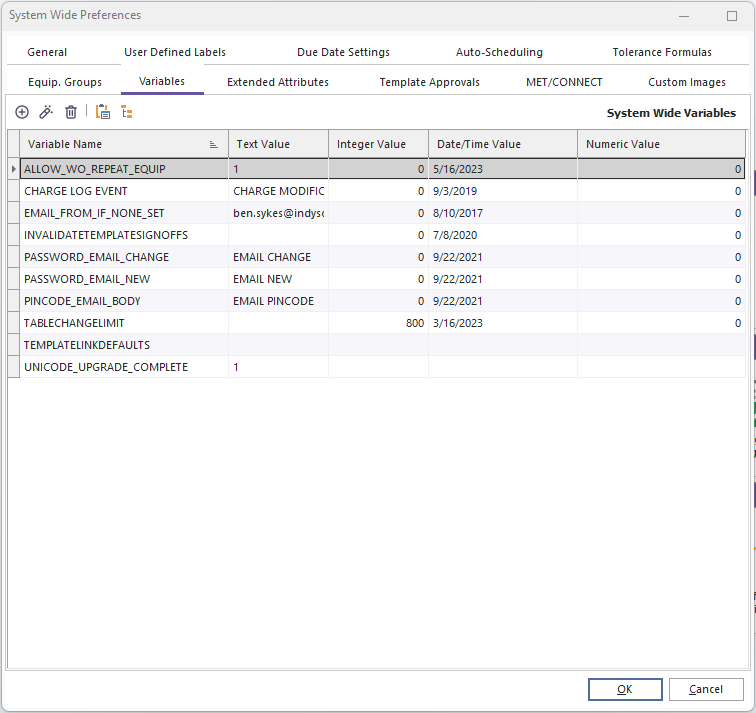The image size is (756, 713).
Task: Open the Extended Attributes tab
Action: tap(277, 82)
